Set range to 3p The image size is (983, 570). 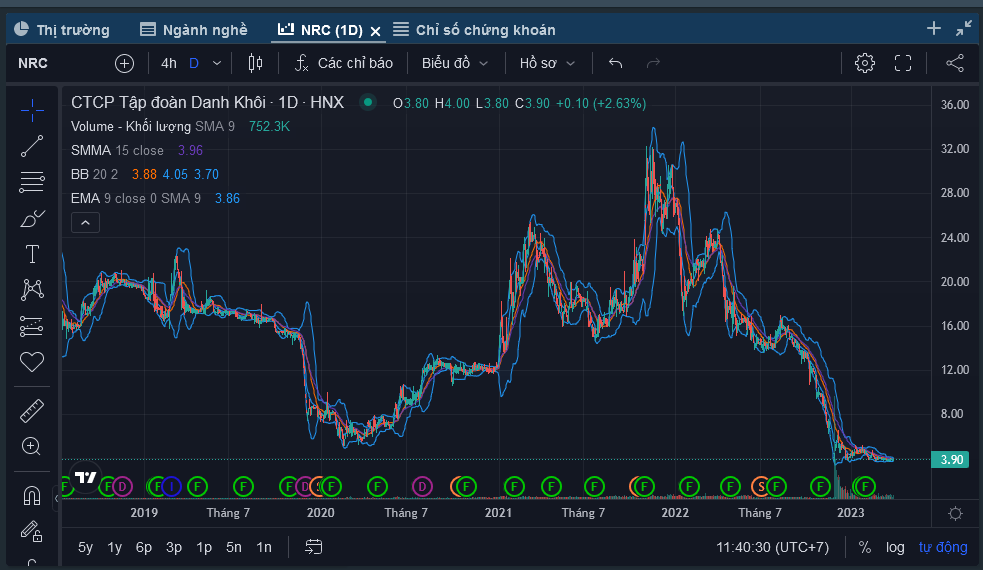pos(174,547)
